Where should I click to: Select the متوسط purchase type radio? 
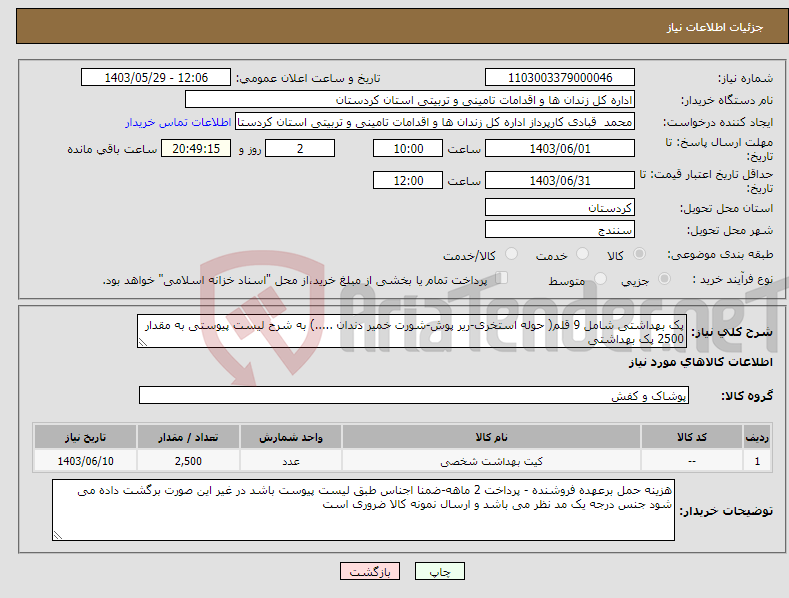tap(600, 279)
